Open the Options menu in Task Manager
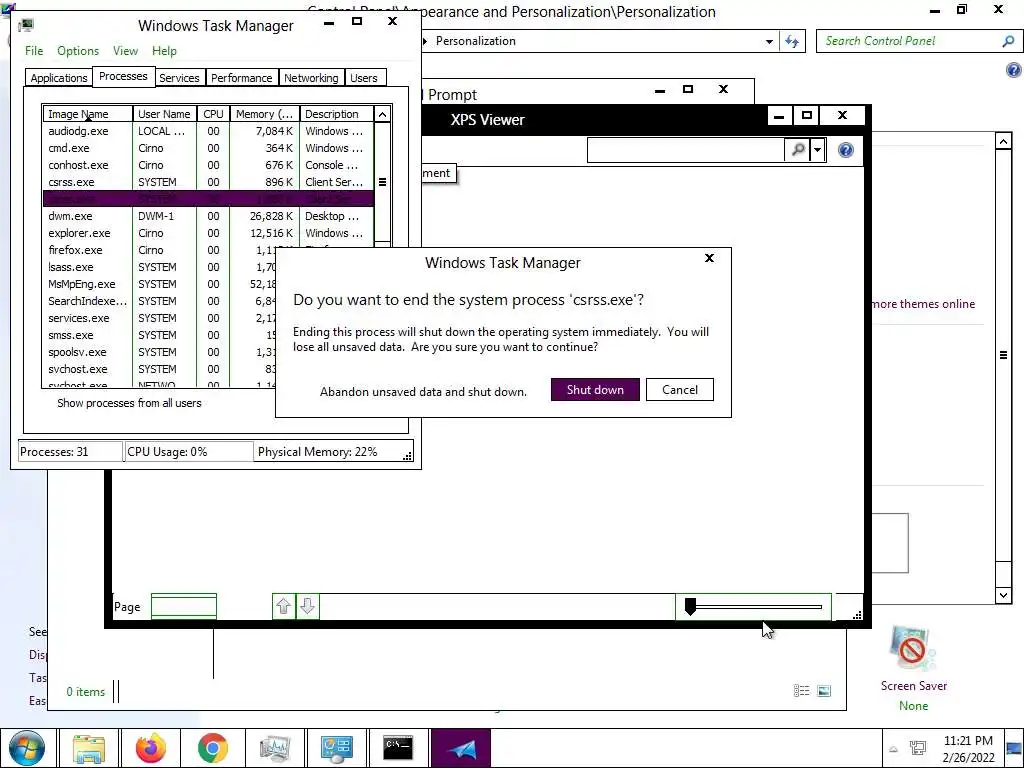 pyautogui.click(x=78, y=51)
